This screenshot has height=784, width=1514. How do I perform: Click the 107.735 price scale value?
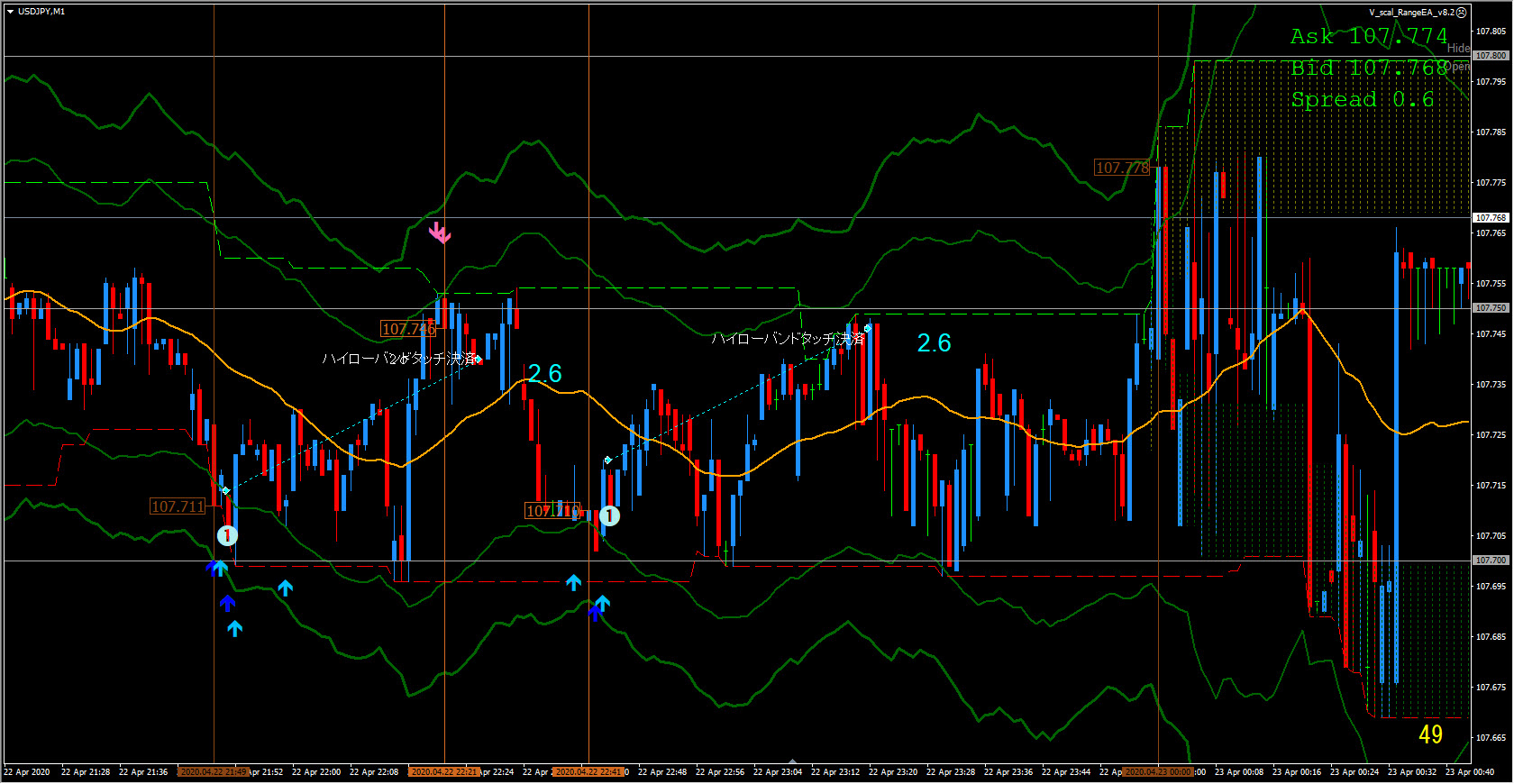click(x=1491, y=385)
